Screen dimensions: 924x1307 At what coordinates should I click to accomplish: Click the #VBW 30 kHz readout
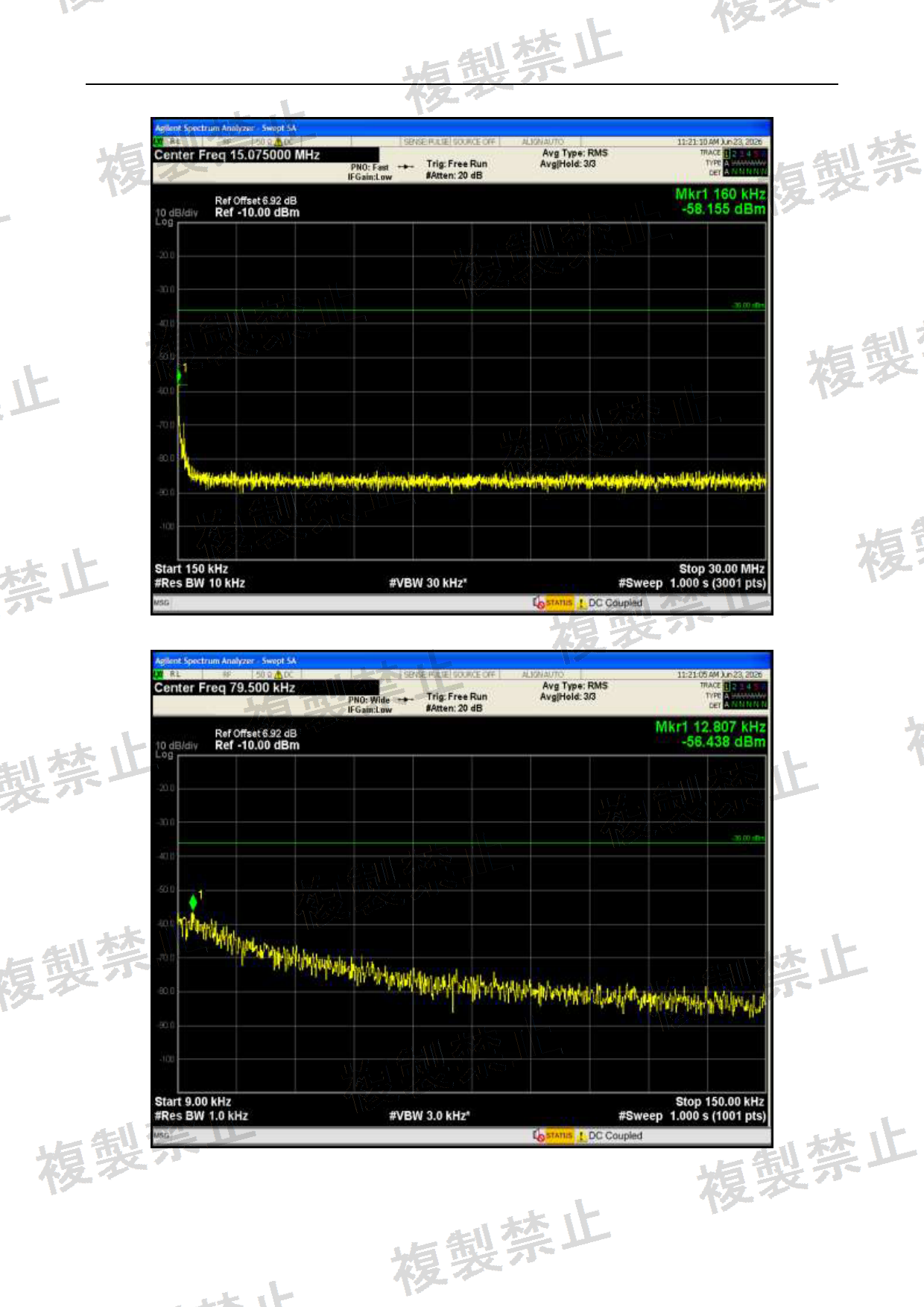click(428, 583)
